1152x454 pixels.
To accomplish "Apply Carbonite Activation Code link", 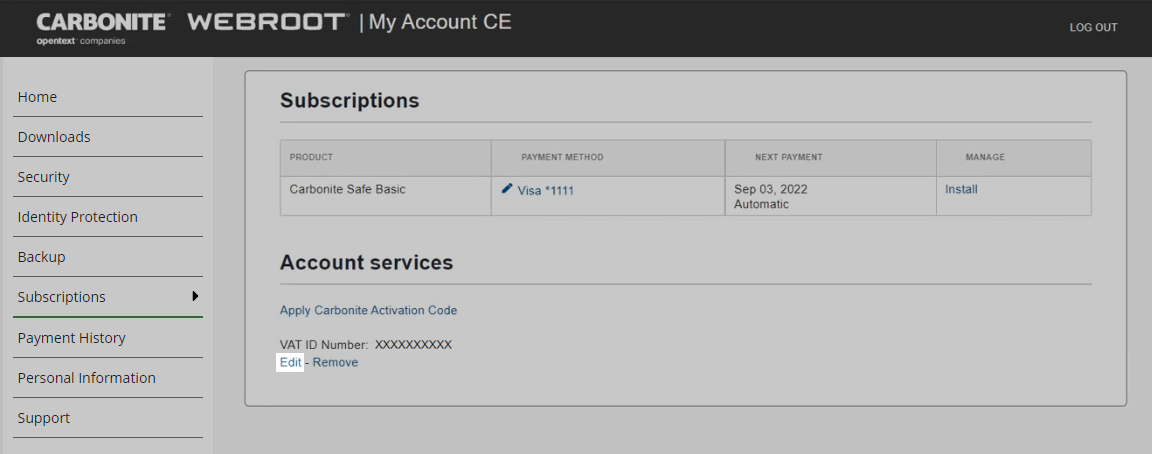I will tap(368, 310).
